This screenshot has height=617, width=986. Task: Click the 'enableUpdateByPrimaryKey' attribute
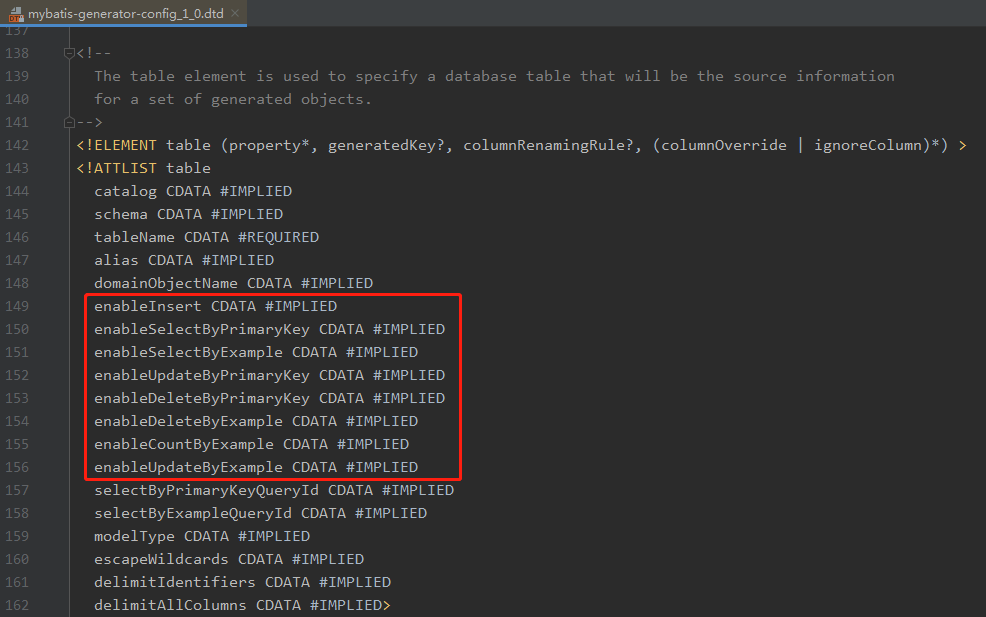[202, 375]
